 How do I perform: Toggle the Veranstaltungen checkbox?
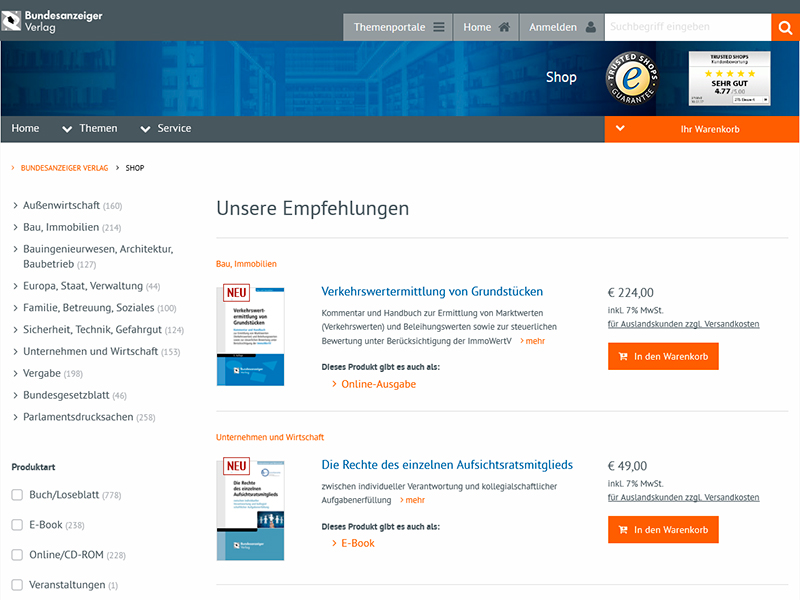17,585
